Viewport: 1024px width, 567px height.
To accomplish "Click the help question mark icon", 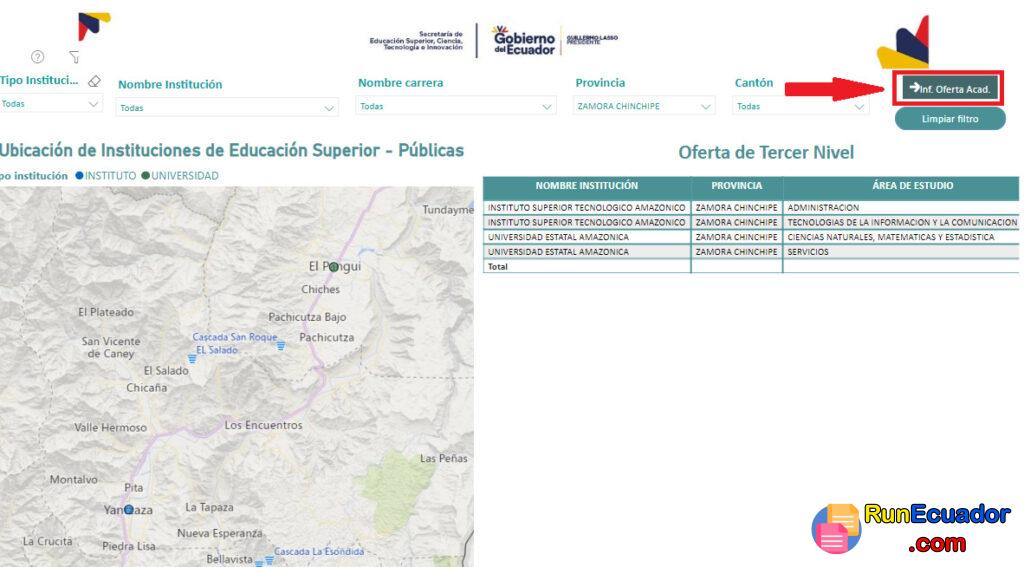I will (x=38, y=57).
